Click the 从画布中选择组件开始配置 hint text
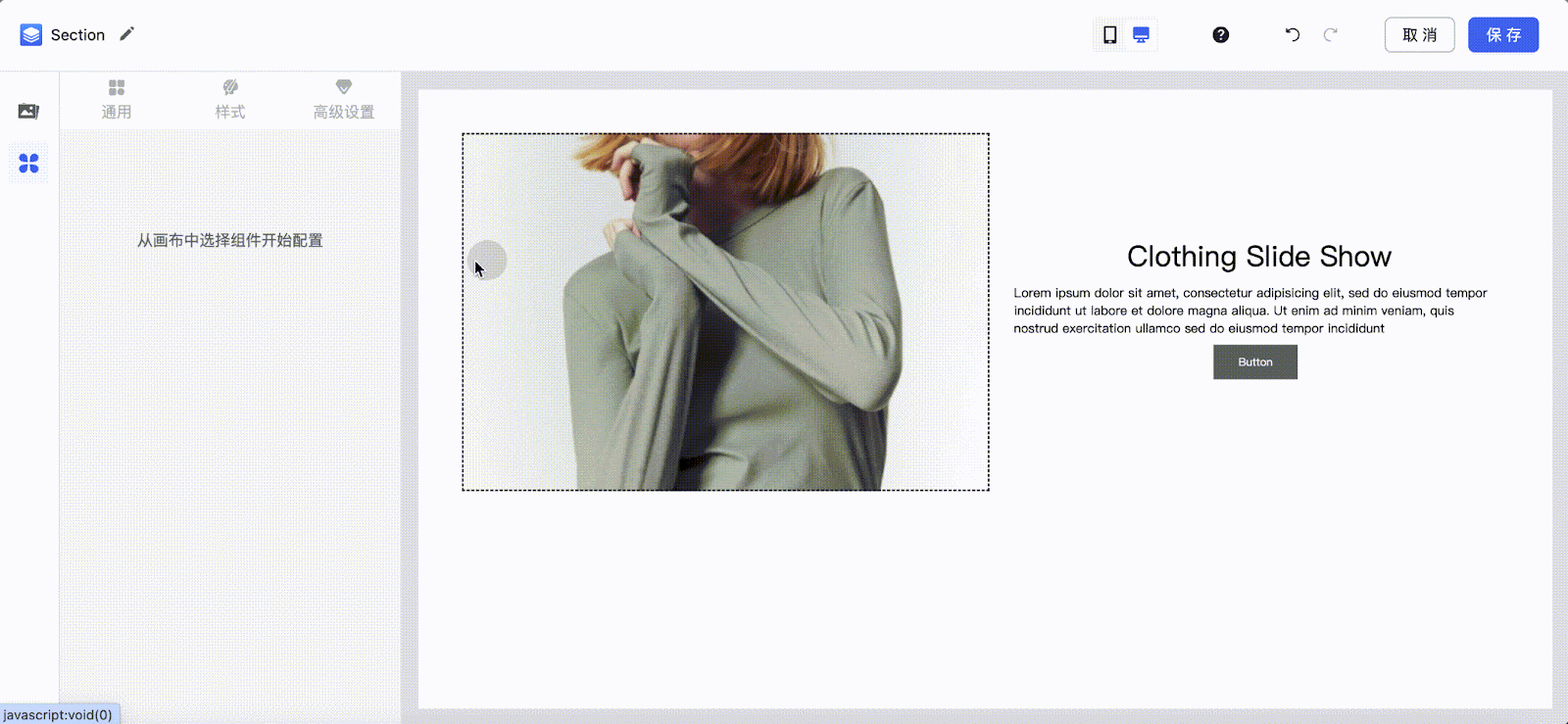The height and width of the screenshot is (724, 1568). click(229, 241)
